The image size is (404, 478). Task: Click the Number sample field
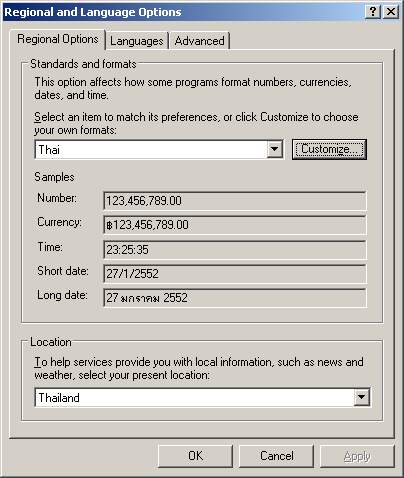235,201
